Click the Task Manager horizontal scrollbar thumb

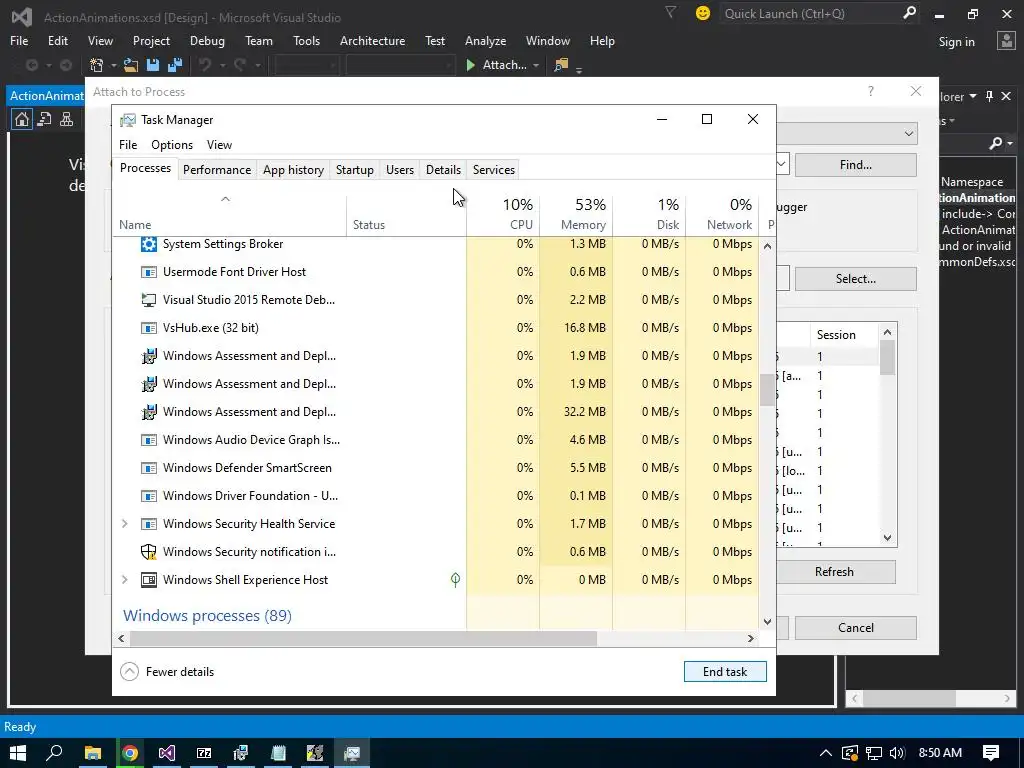coord(363,638)
